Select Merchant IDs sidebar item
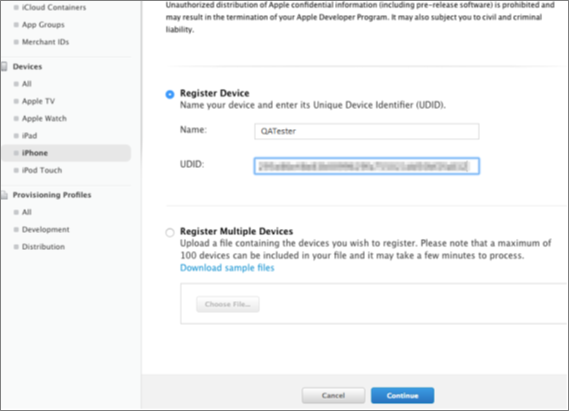This screenshot has height=411, width=569. (x=45, y=42)
